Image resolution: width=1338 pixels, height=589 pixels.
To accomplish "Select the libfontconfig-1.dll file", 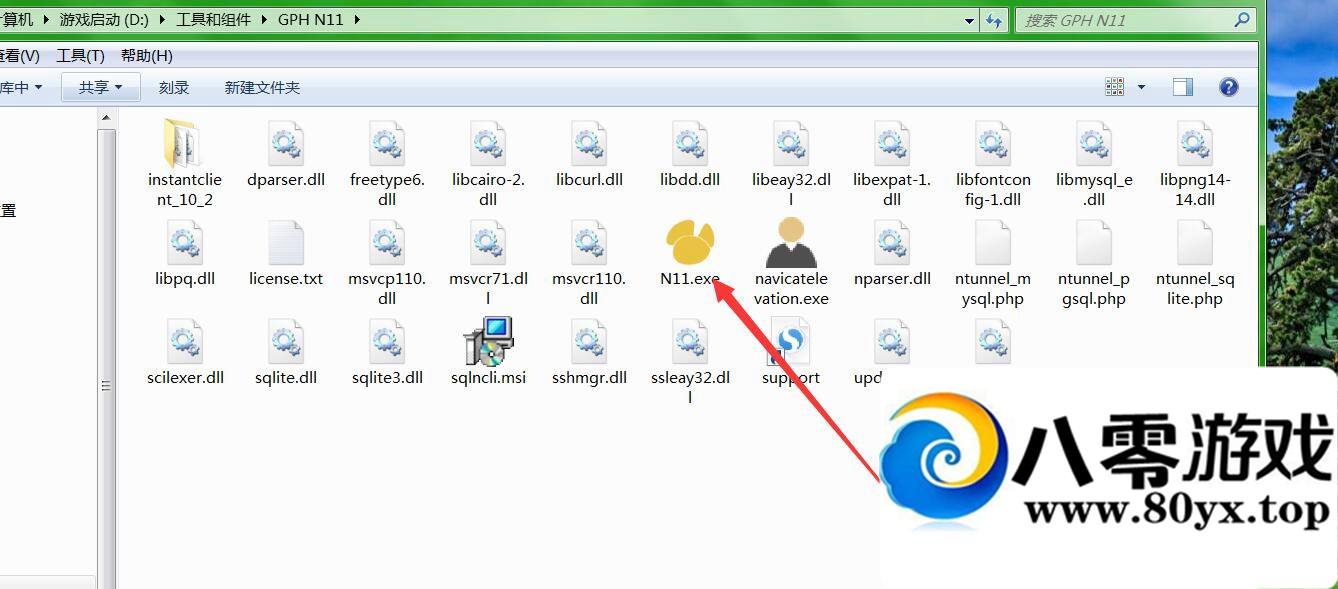I will [993, 164].
